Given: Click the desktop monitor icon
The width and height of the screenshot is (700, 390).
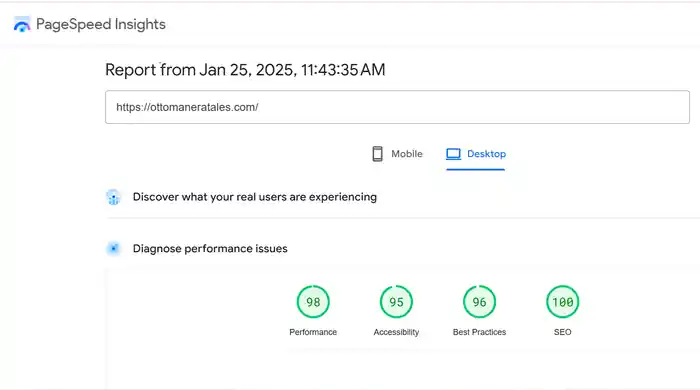Looking at the screenshot, I should point(453,154).
